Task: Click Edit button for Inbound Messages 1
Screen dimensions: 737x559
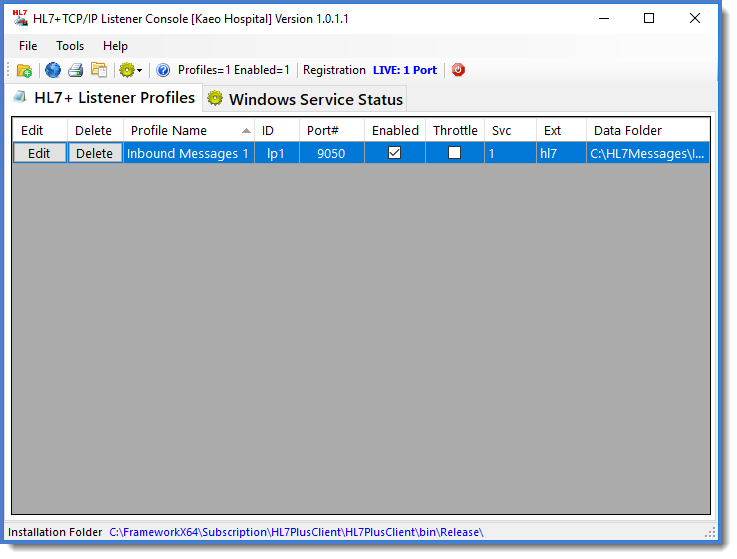Action: 39,154
